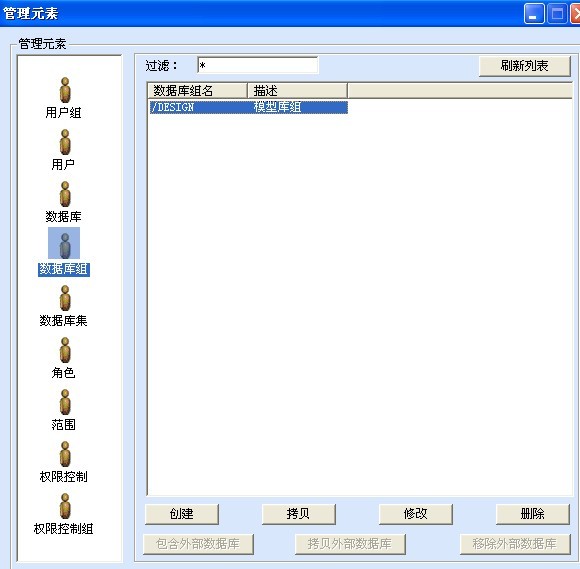Viewport: 580px width, 569px height.
Task: Click the highlighted 数据库组 icon
Action: coord(64,243)
